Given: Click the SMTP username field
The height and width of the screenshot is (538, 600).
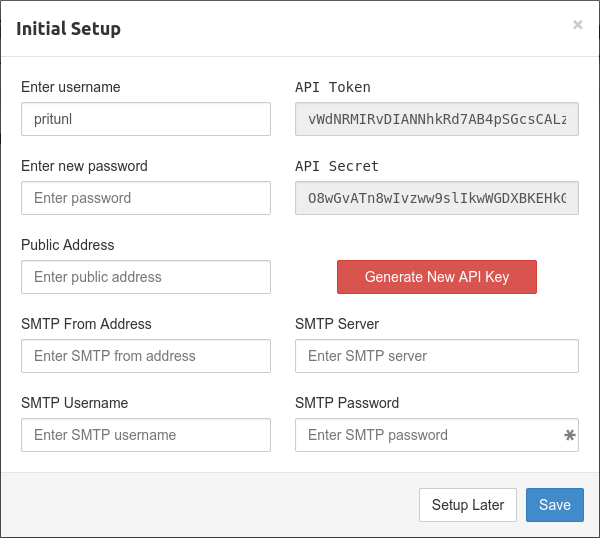Looking at the screenshot, I should pos(146,435).
